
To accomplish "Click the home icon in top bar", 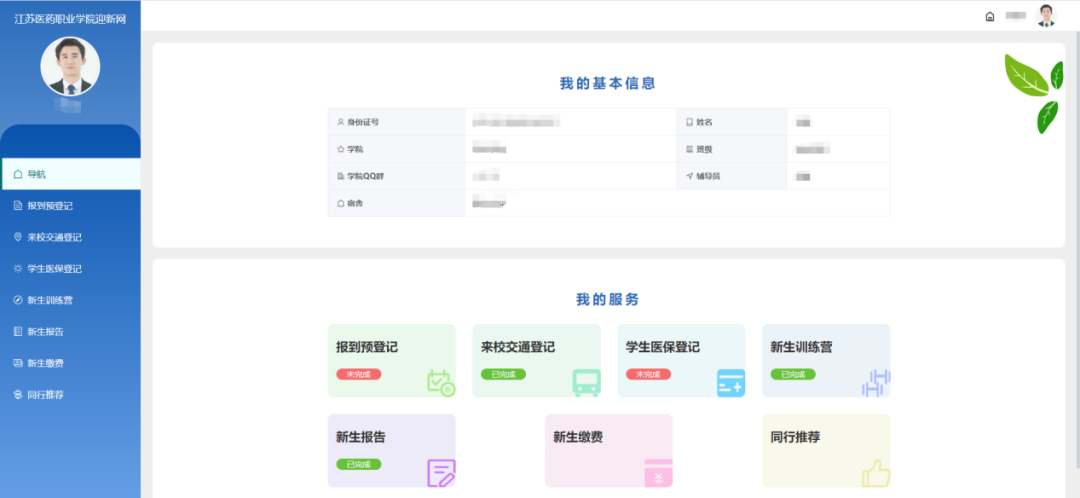I will [x=990, y=16].
